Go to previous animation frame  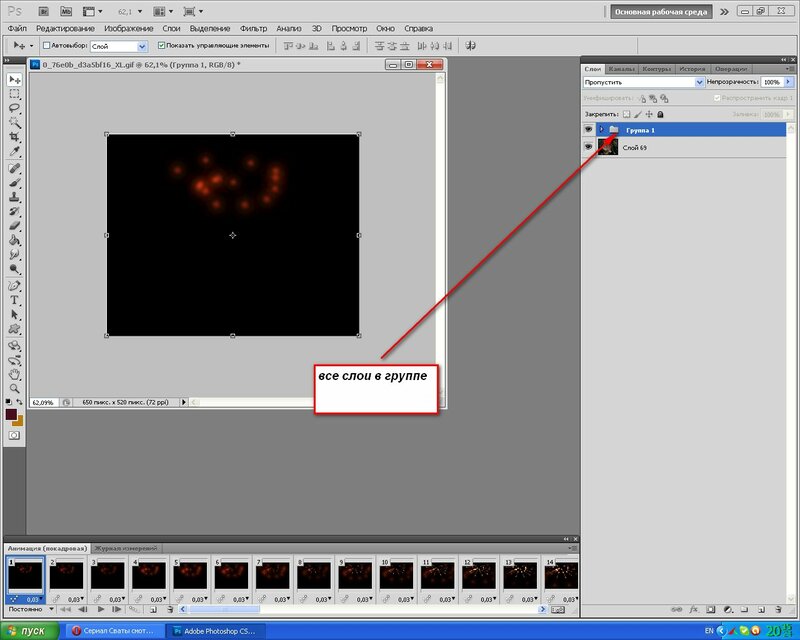83,609
